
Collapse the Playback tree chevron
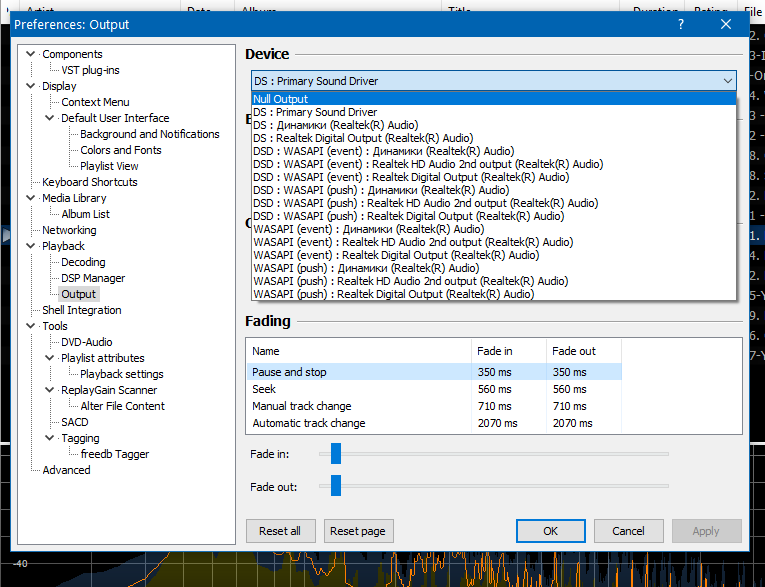pyautogui.click(x=31, y=246)
